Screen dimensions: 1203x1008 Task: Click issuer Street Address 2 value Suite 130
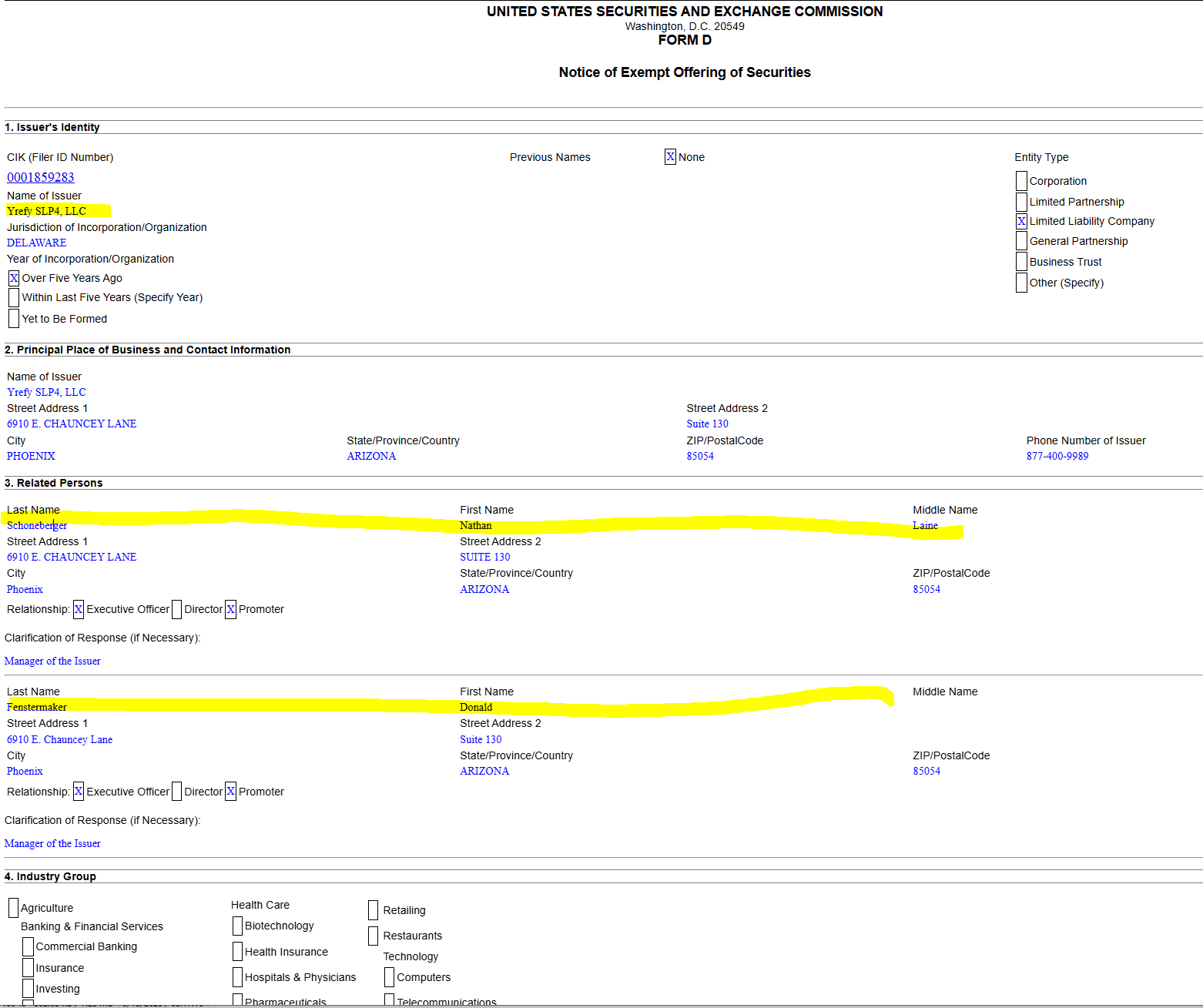coord(708,424)
